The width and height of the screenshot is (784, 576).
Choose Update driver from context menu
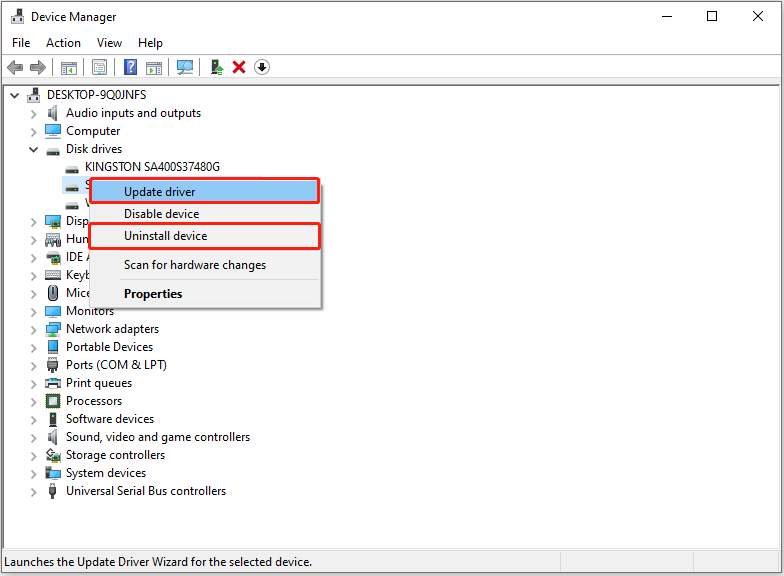click(205, 192)
